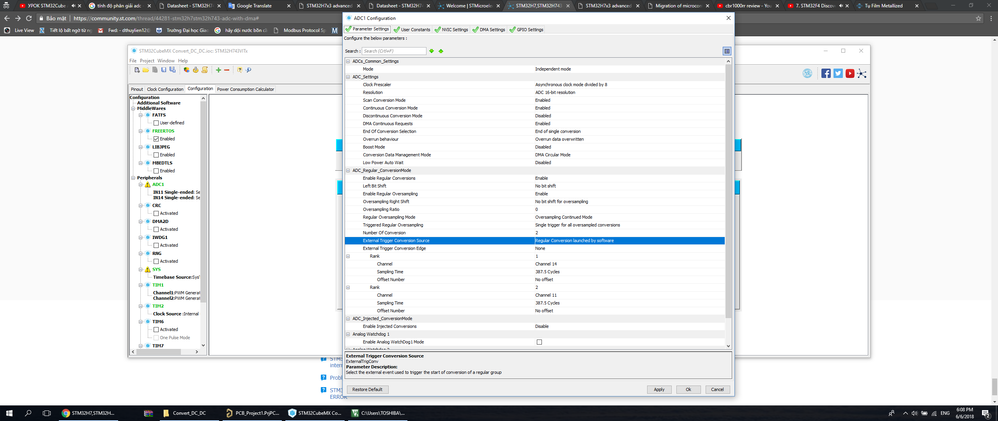
Task: Collapse Rank 1 section
Action: (348, 256)
